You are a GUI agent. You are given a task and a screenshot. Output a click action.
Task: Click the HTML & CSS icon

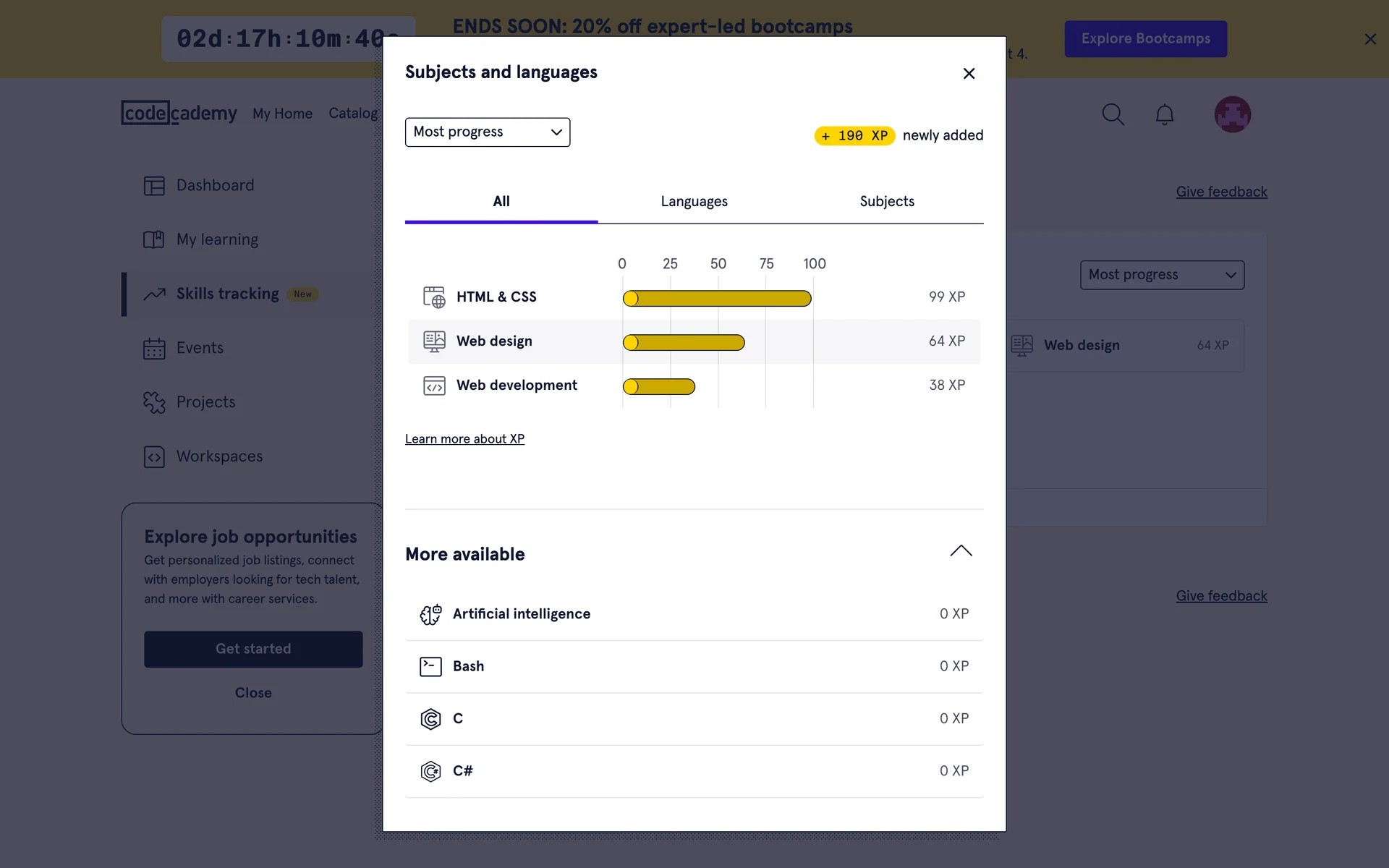tap(434, 297)
